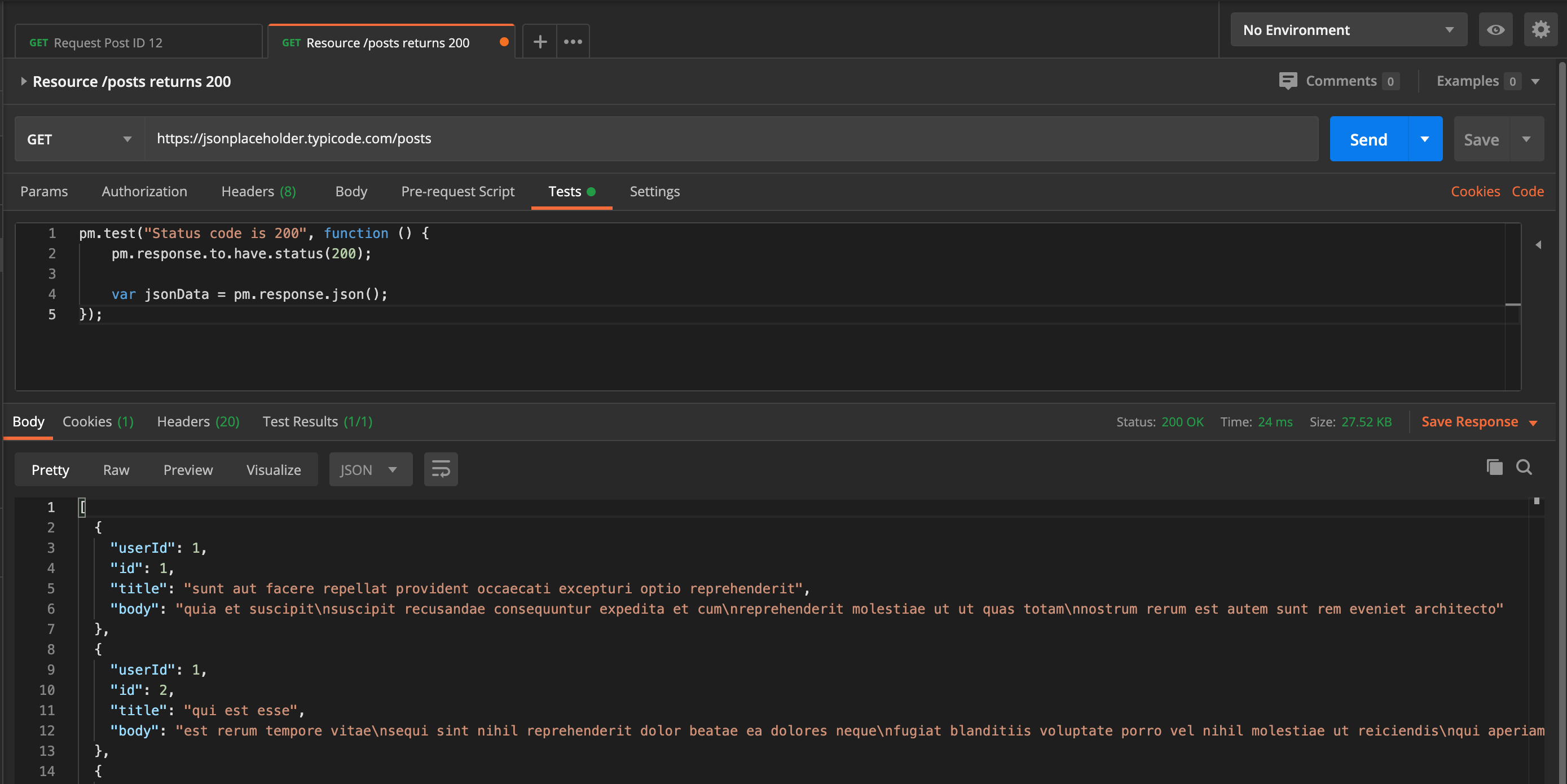Switch to the Headers (8) tab
Image resolution: width=1567 pixels, height=784 pixels.
pyautogui.click(x=258, y=191)
